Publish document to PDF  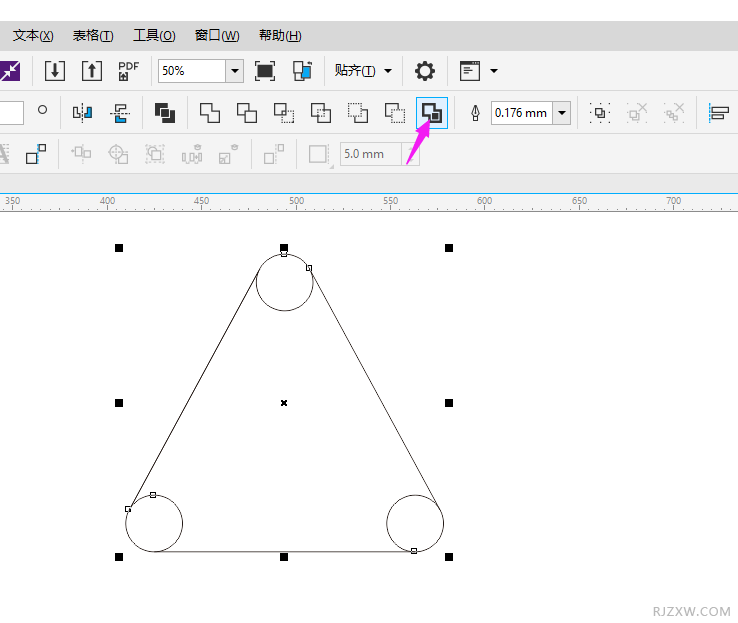click(x=128, y=71)
